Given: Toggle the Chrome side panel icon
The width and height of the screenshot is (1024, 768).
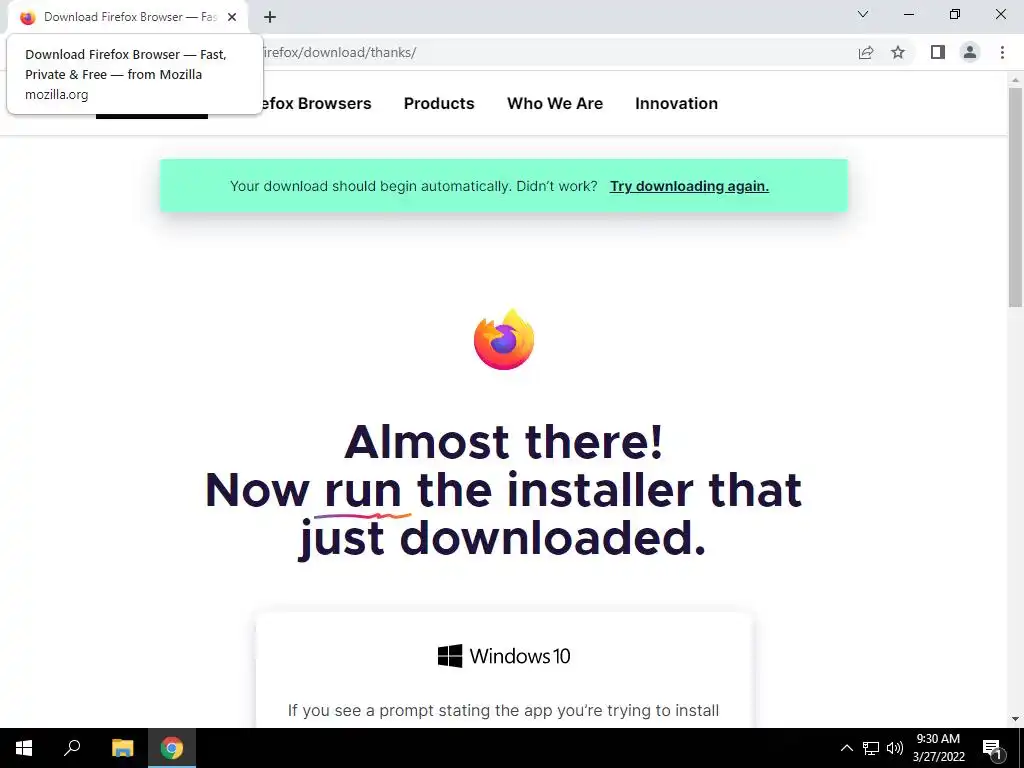Looking at the screenshot, I should tap(938, 52).
